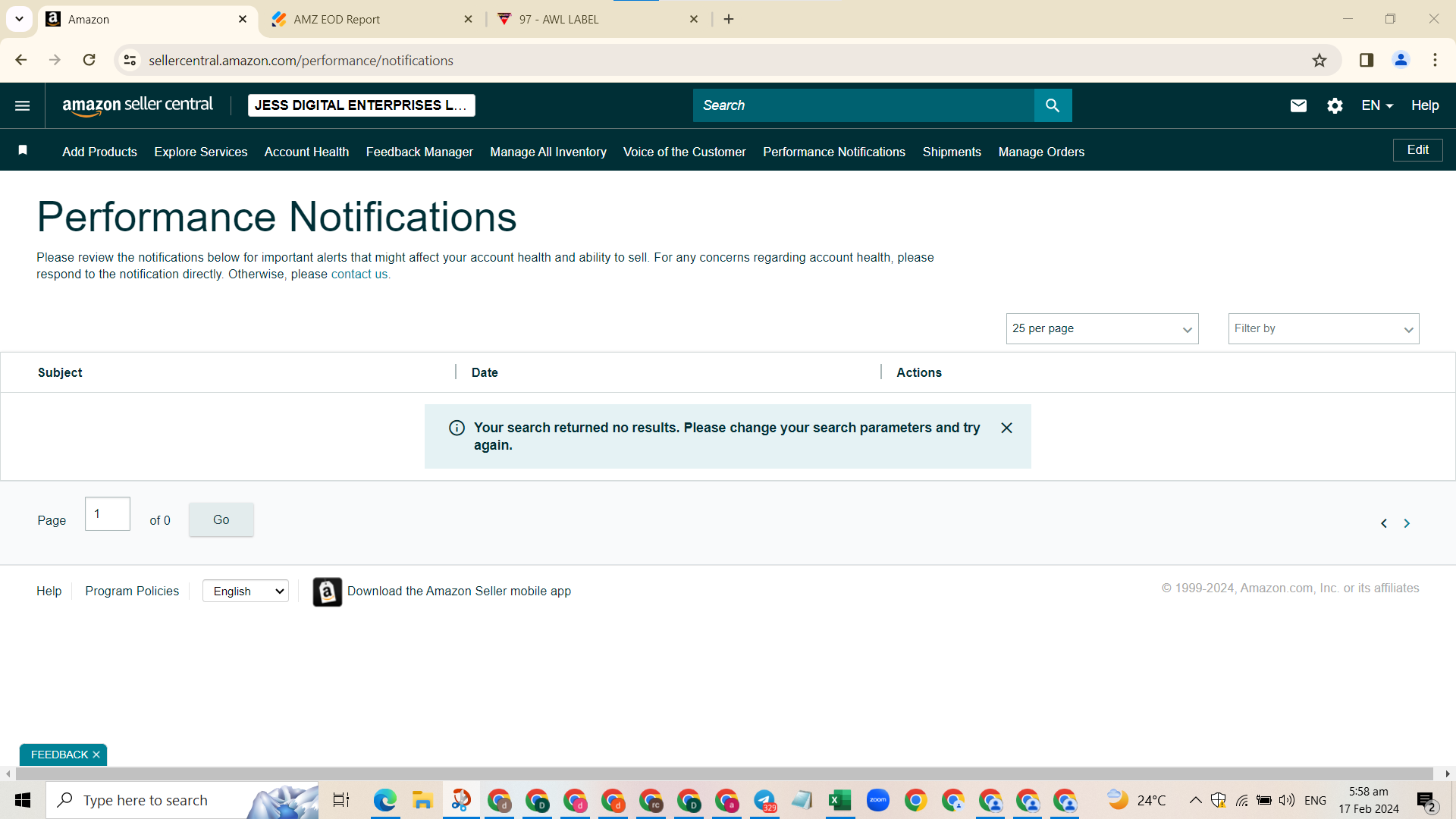
Task: Expand the EN language dropdown
Action: 1377,105
